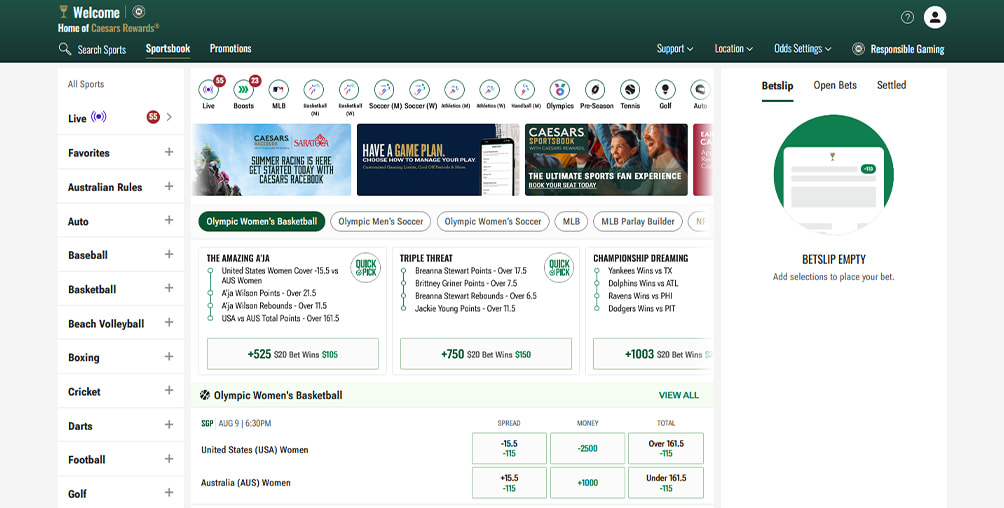
Task: Select the Auto helmet icon in carousel
Action: point(700,90)
